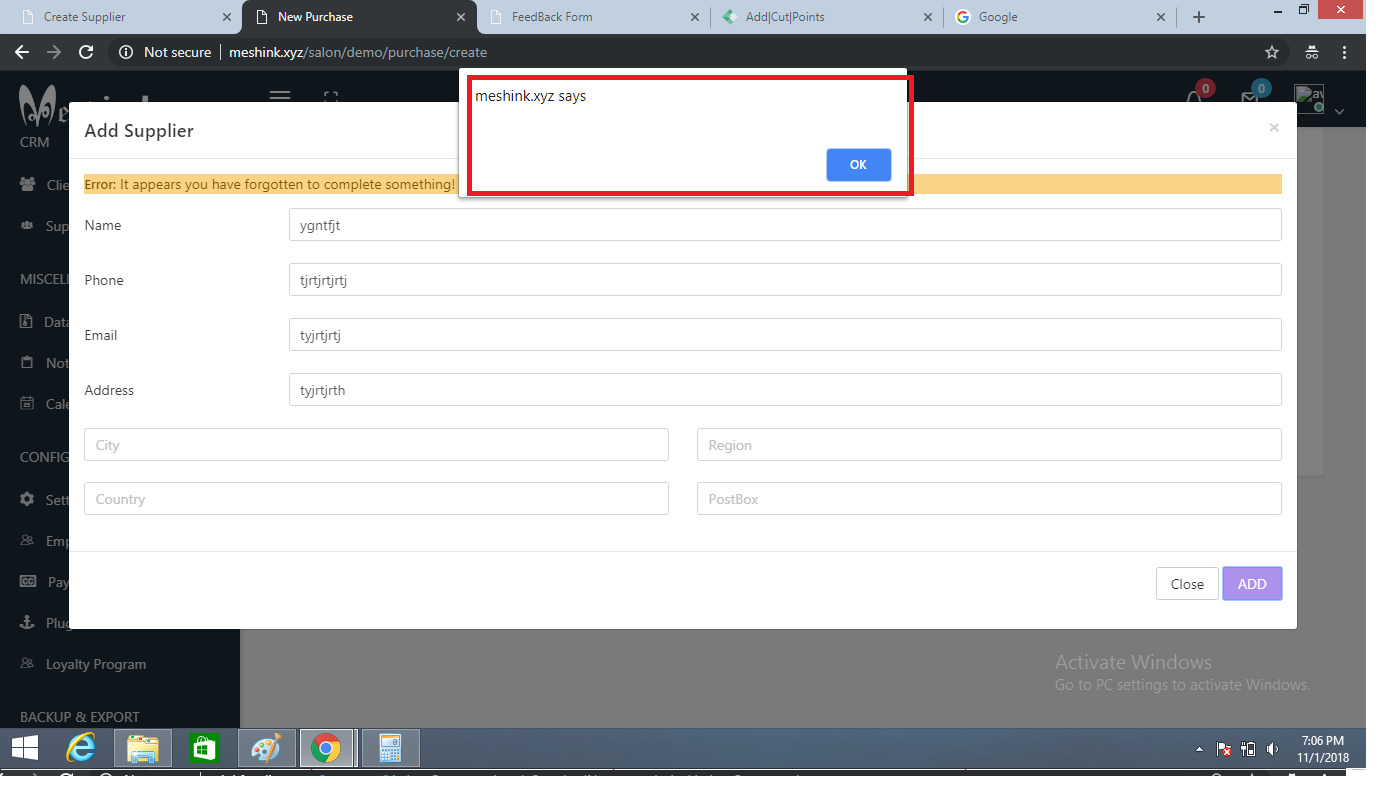Click the address bar URL
Image resolution: width=1380 pixels, height=796 pixels.
pos(358,52)
